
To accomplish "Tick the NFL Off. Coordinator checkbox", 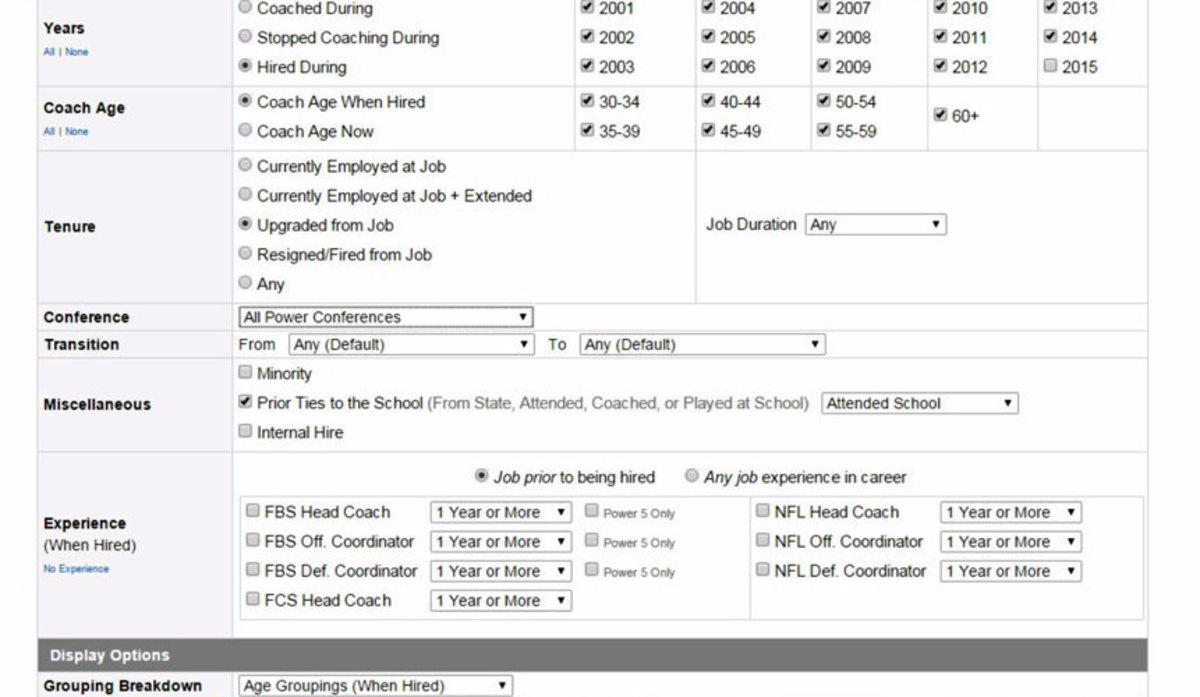I will 763,541.
